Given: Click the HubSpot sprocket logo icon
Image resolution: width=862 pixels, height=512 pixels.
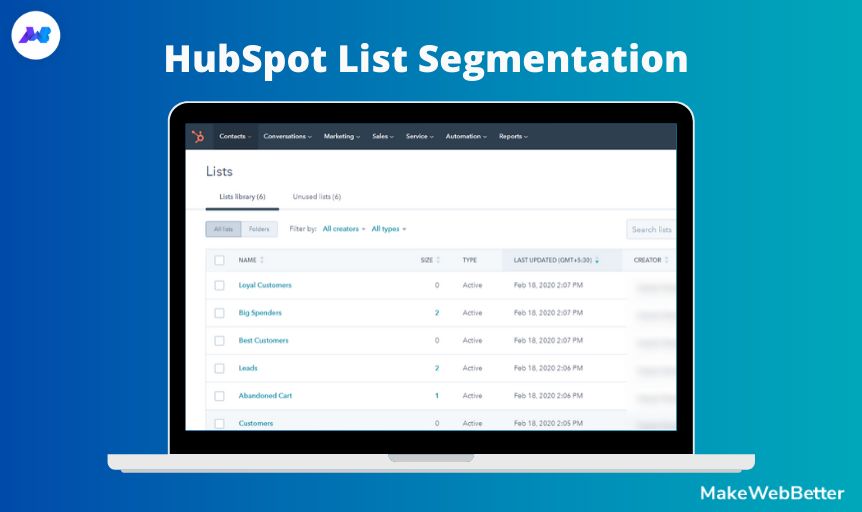Looking at the screenshot, I should (198, 136).
